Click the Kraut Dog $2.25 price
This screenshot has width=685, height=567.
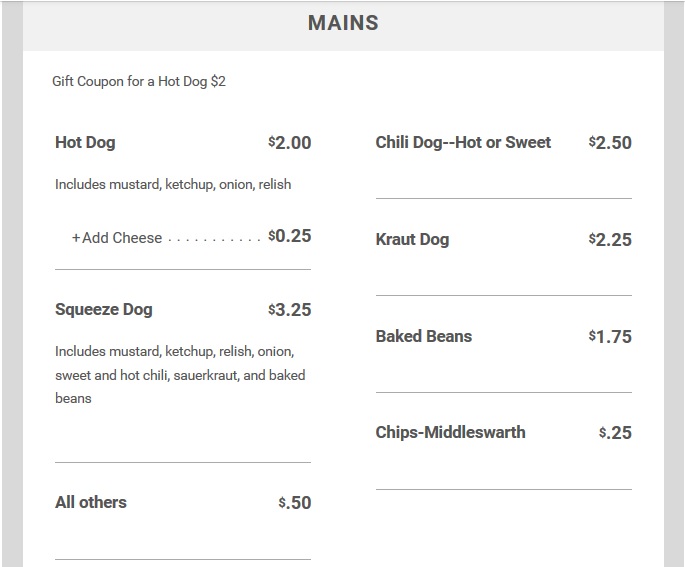610,240
